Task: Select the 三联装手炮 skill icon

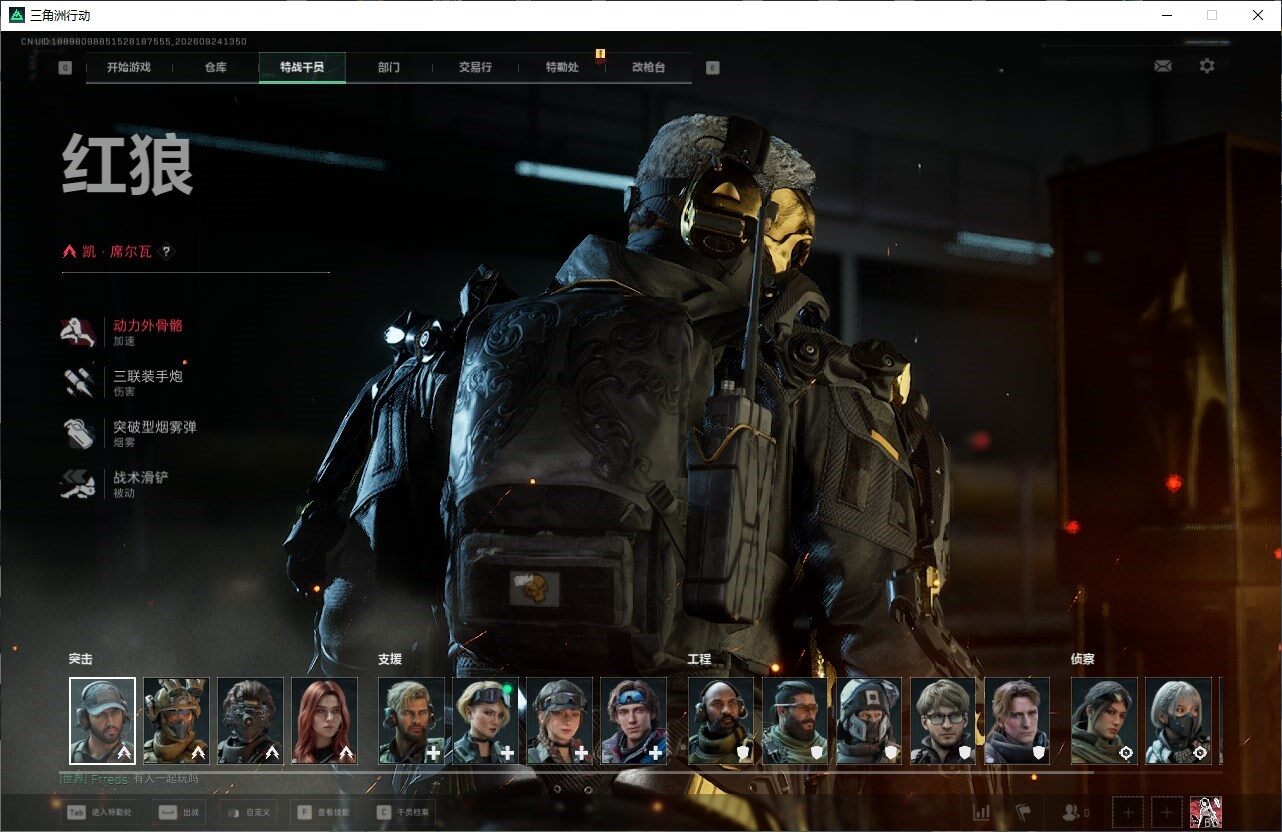Action: tap(79, 383)
